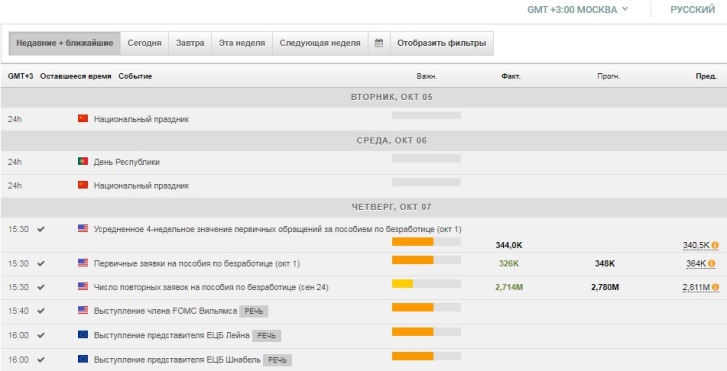Click ЧЕТВЕРГ, ОКТ 07 date header
The width and height of the screenshot is (727, 371).
[392, 207]
